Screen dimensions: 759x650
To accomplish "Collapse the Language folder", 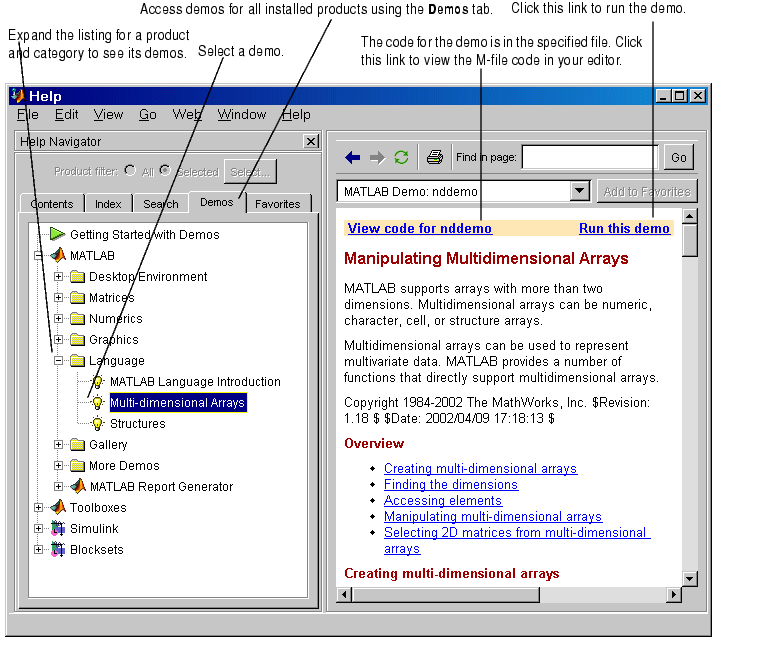I will pos(59,360).
